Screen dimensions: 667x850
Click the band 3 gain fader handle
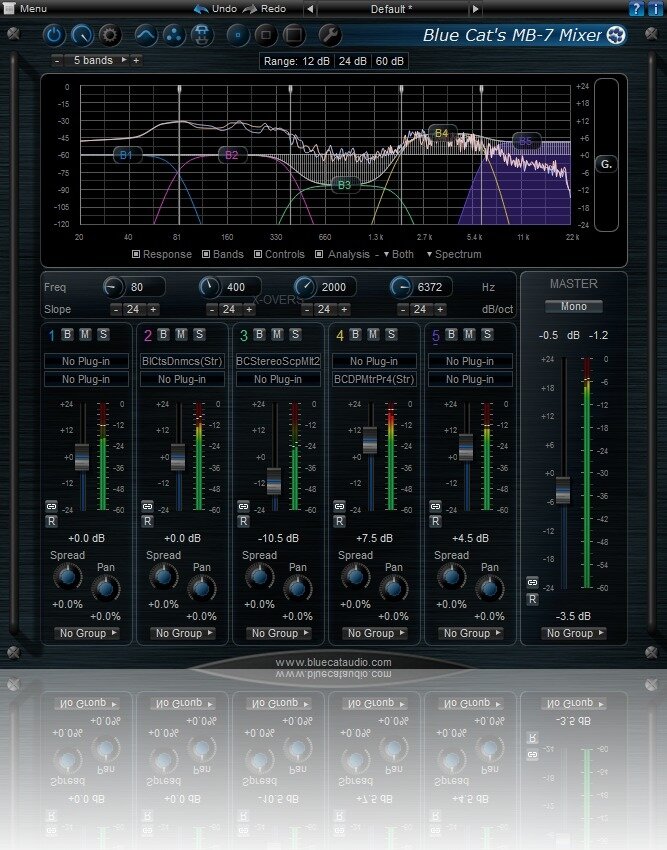pyautogui.click(x=274, y=480)
